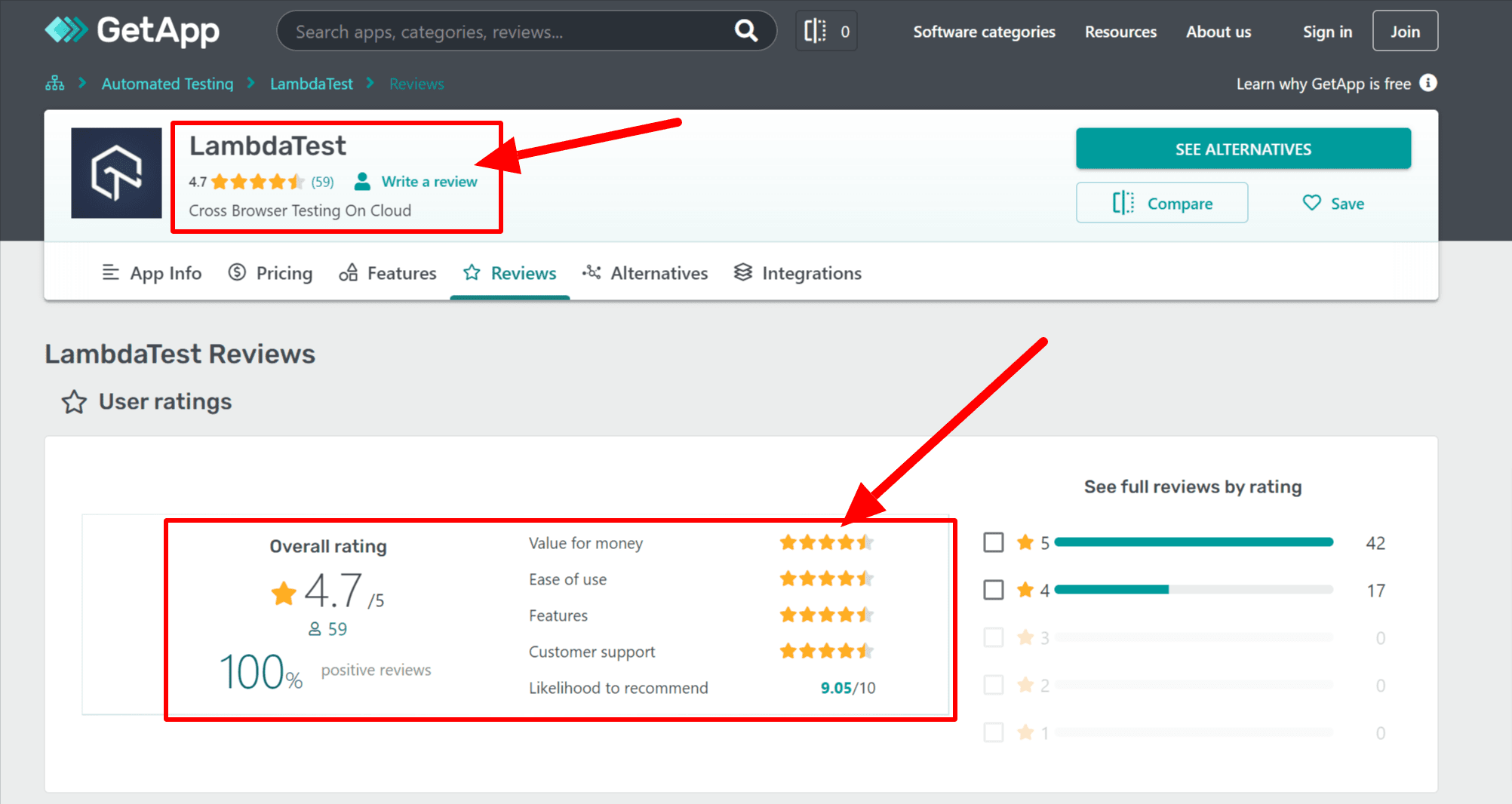Switch to the Pricing tab
Screen dimensions: 1512x804
[270, 273]
